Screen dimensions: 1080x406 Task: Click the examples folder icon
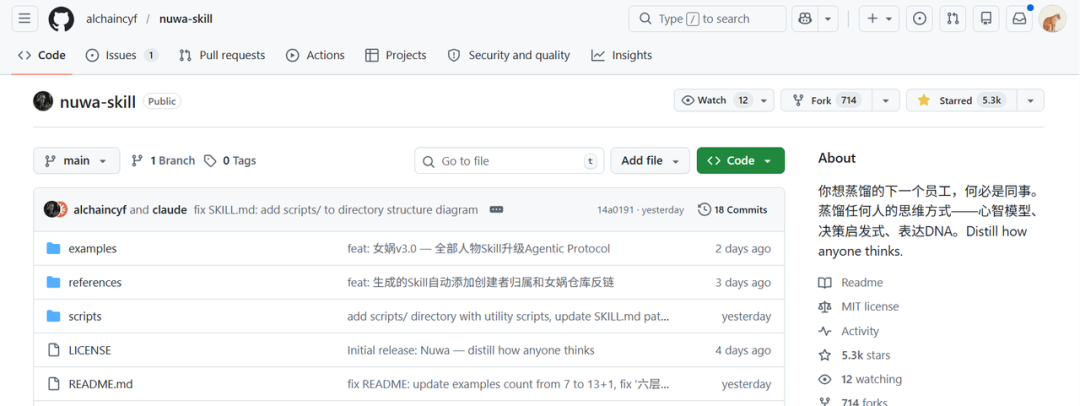click(x=53, y=248)
